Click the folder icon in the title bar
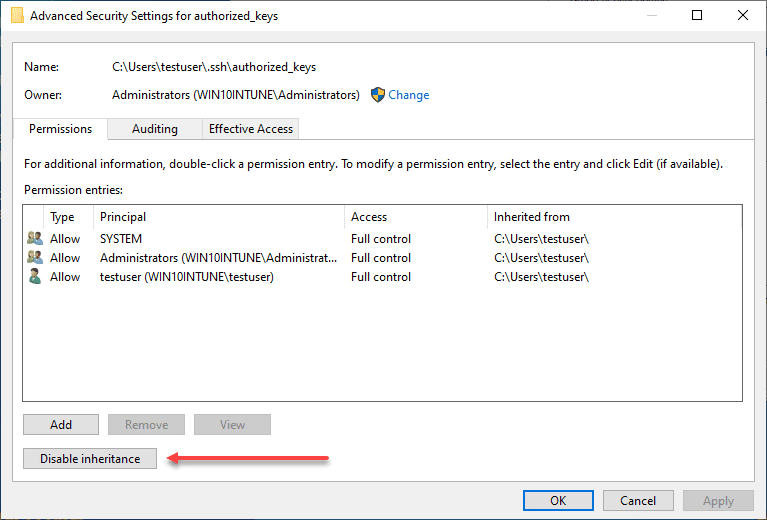This screenshot has height=520, width=767. pyautogui.click(x=17, y=15)
